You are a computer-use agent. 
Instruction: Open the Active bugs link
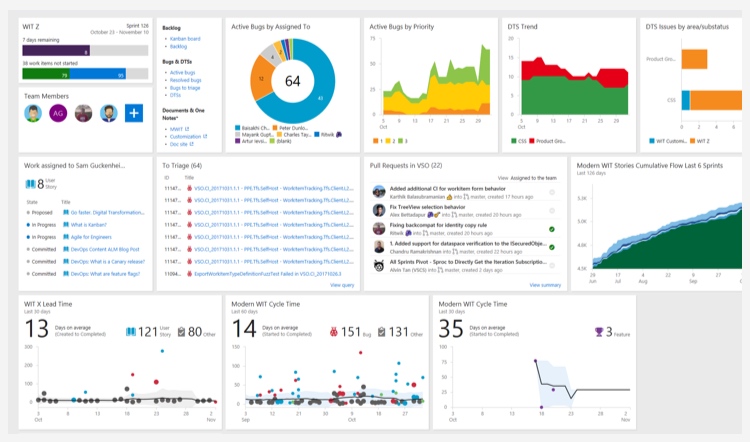[183, 73]
